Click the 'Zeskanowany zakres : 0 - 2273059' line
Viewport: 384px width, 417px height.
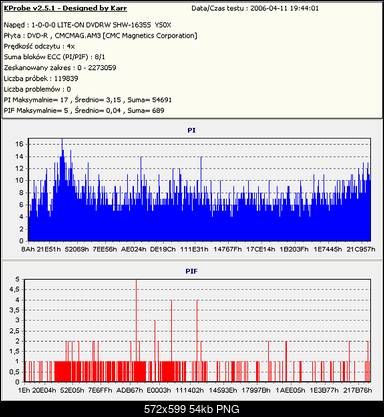point(60,68)
